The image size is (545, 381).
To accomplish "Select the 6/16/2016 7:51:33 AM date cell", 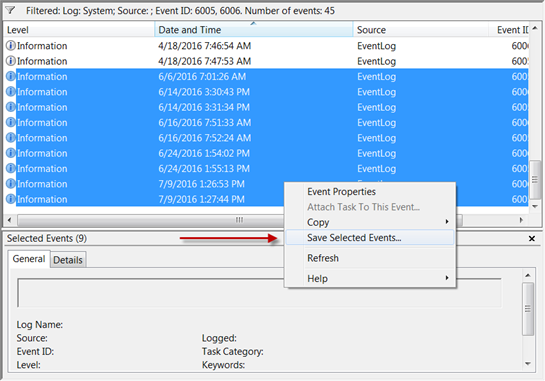I will 204,122.
